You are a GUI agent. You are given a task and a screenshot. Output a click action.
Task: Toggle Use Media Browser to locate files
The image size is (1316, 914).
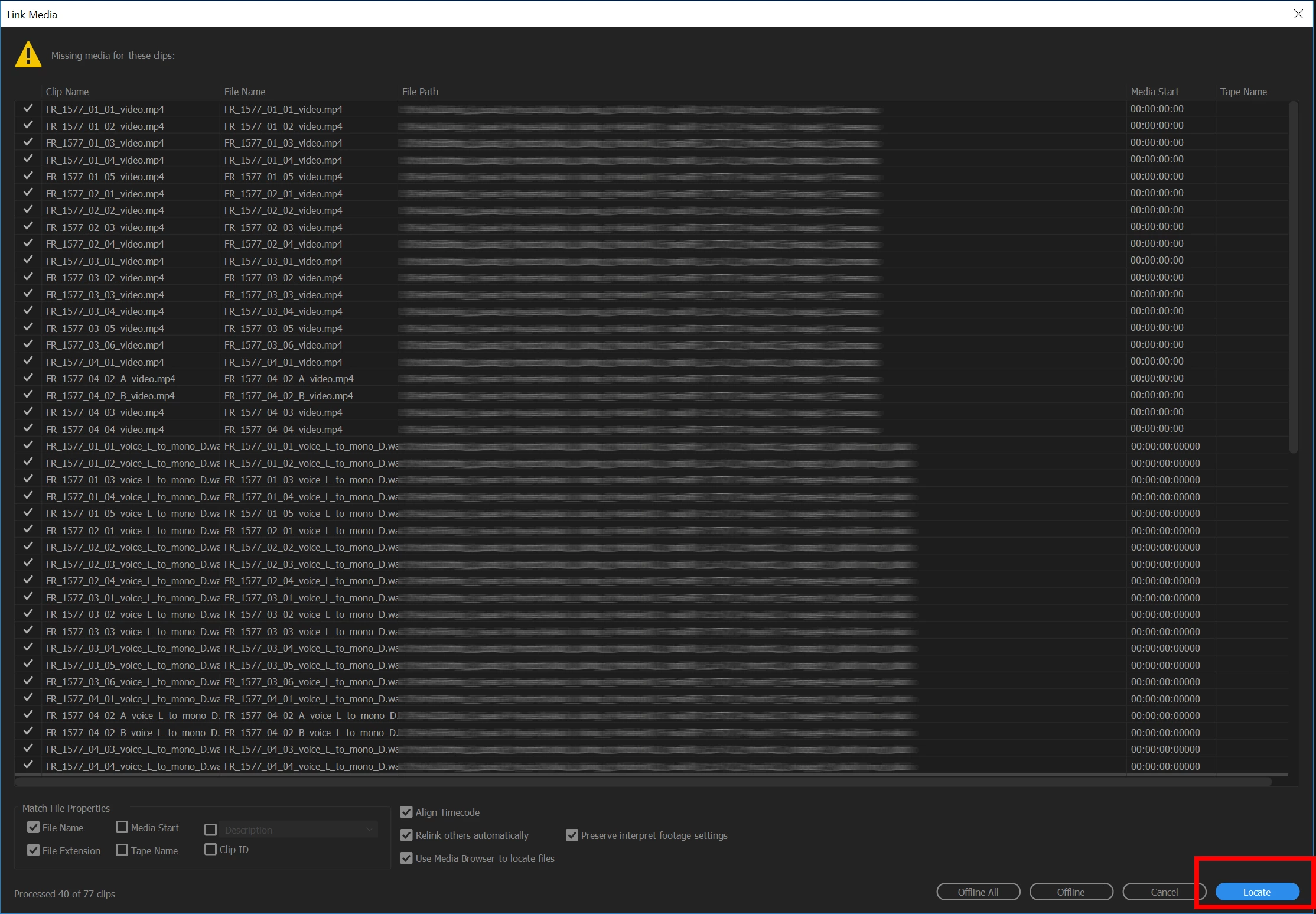click(x=406, y=858)
